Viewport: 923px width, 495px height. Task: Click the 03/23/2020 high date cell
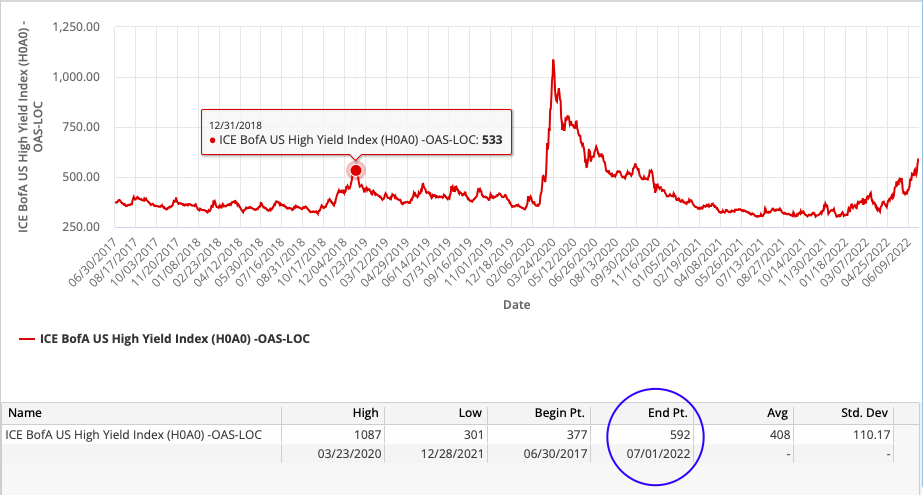(x=333, y=454)
